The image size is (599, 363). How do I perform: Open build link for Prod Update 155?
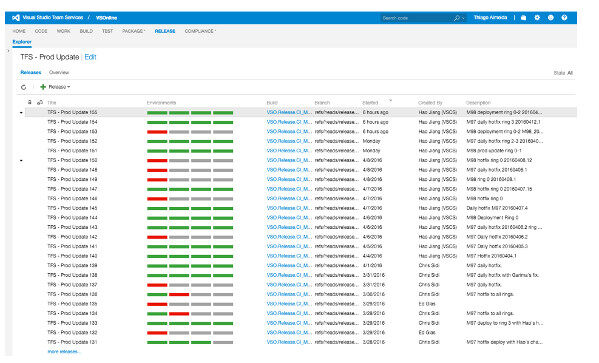tap(289, 112)
